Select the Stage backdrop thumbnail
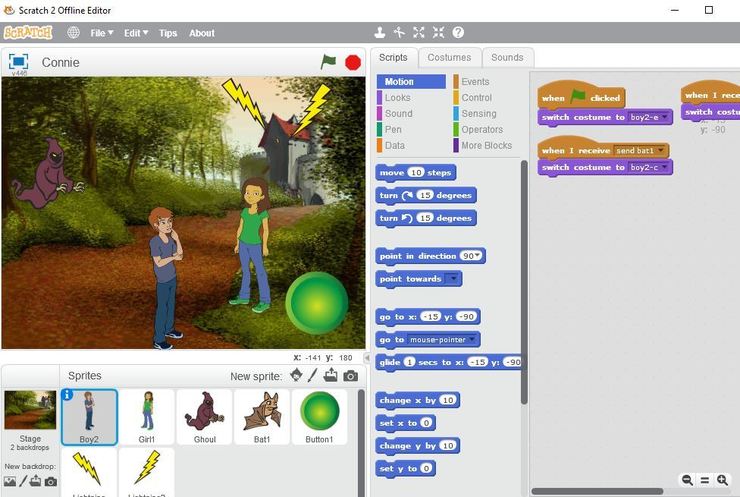 (30, 410)
